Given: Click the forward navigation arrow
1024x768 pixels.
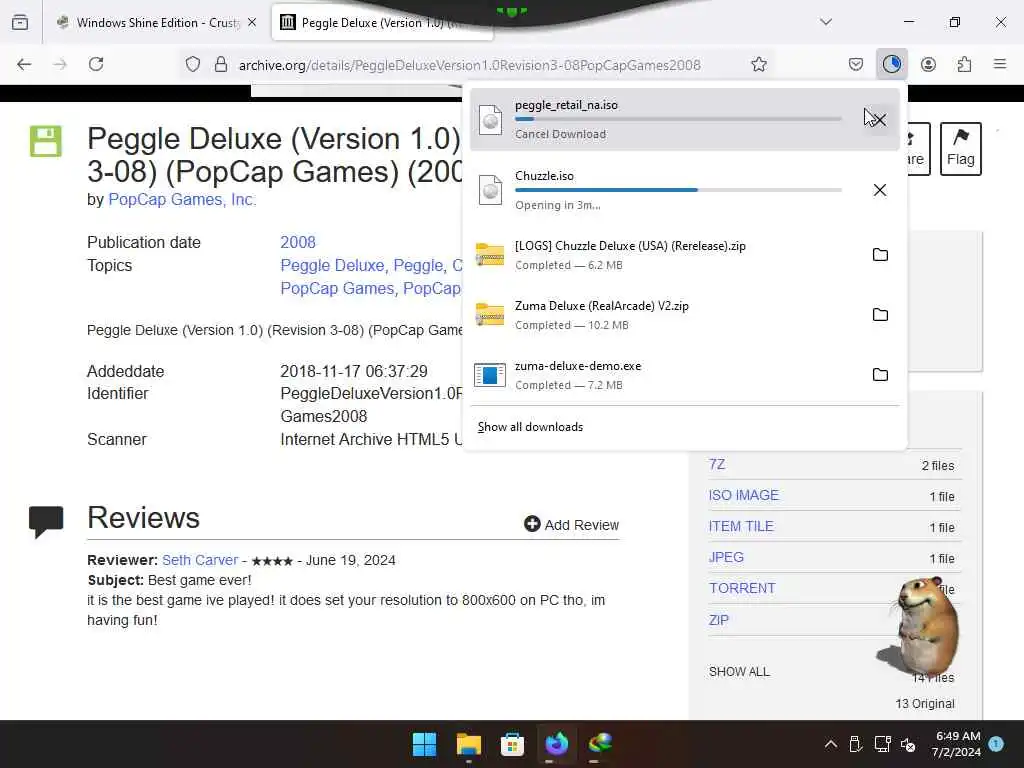Looking at the screenshot, I should 60,64.
